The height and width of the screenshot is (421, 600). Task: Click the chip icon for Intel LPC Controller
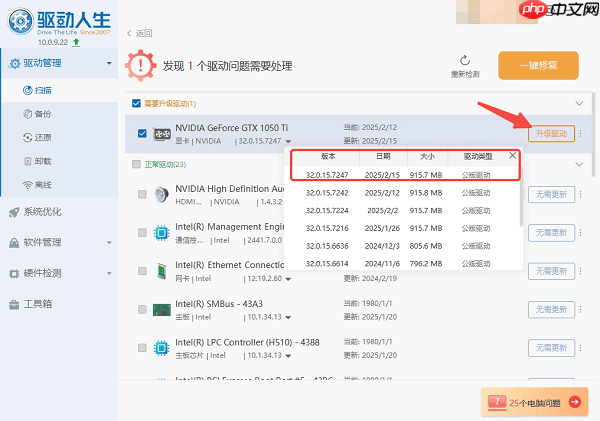pos(161,348)
